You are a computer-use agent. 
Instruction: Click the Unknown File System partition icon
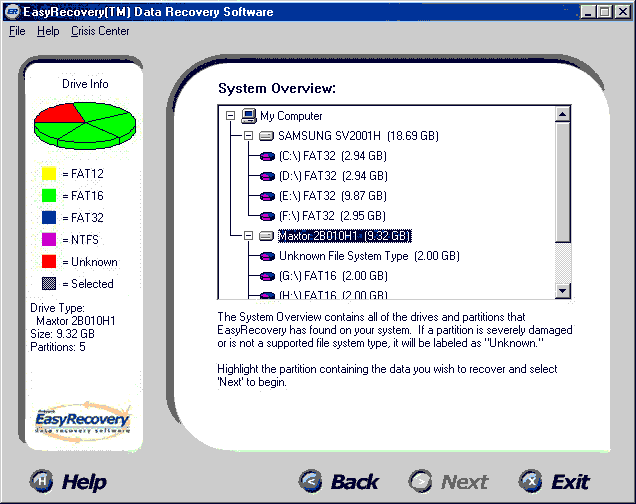(267, 256)
